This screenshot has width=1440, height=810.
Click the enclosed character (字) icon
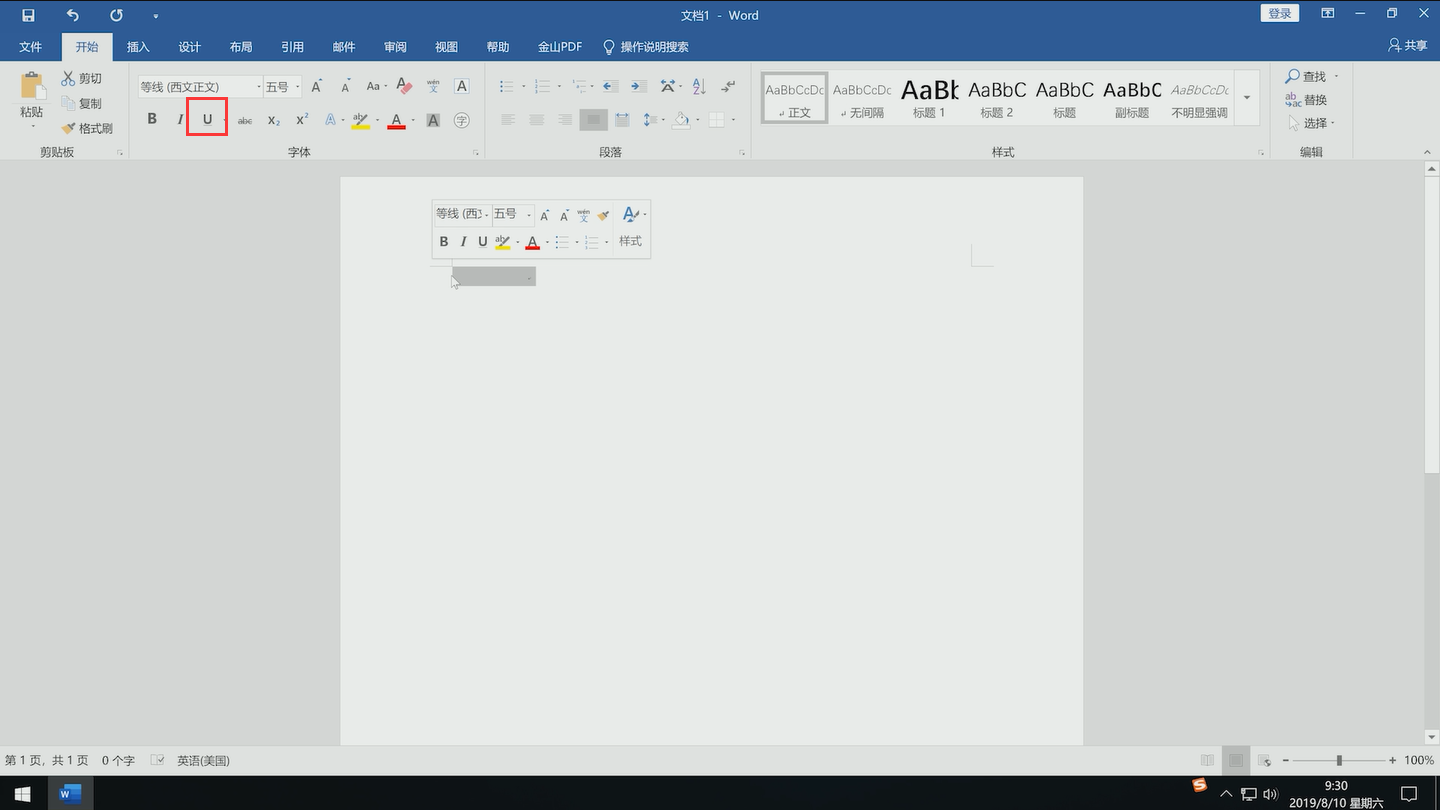pyautogui.click(x=462, y=120)
